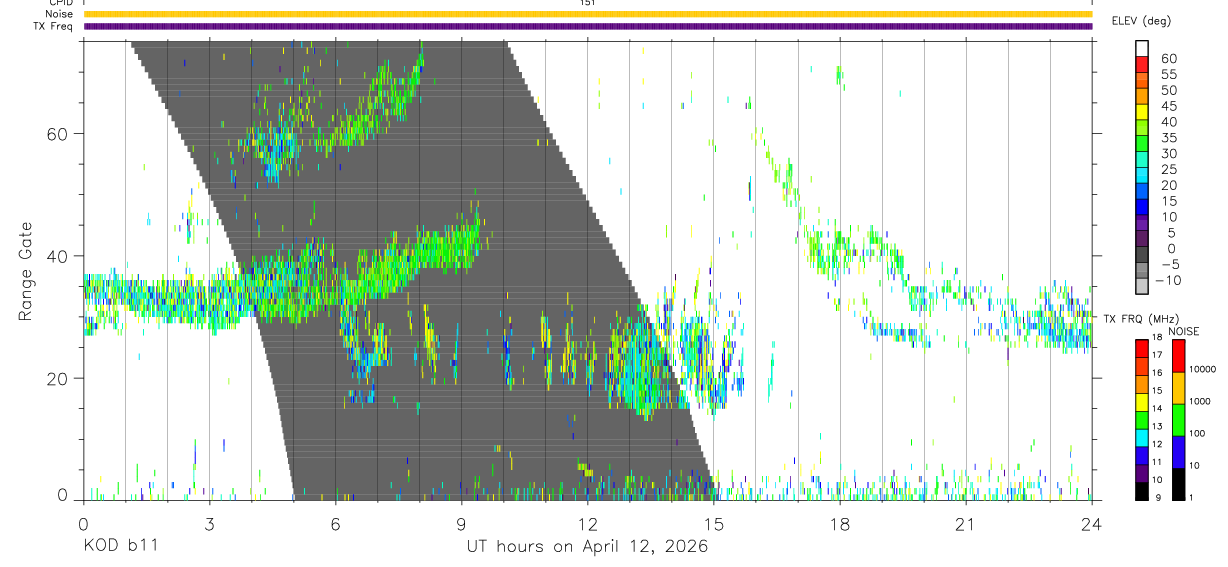
Task: Select the red 17-18 MHz frequency swatch
Action: point(1142,347)
